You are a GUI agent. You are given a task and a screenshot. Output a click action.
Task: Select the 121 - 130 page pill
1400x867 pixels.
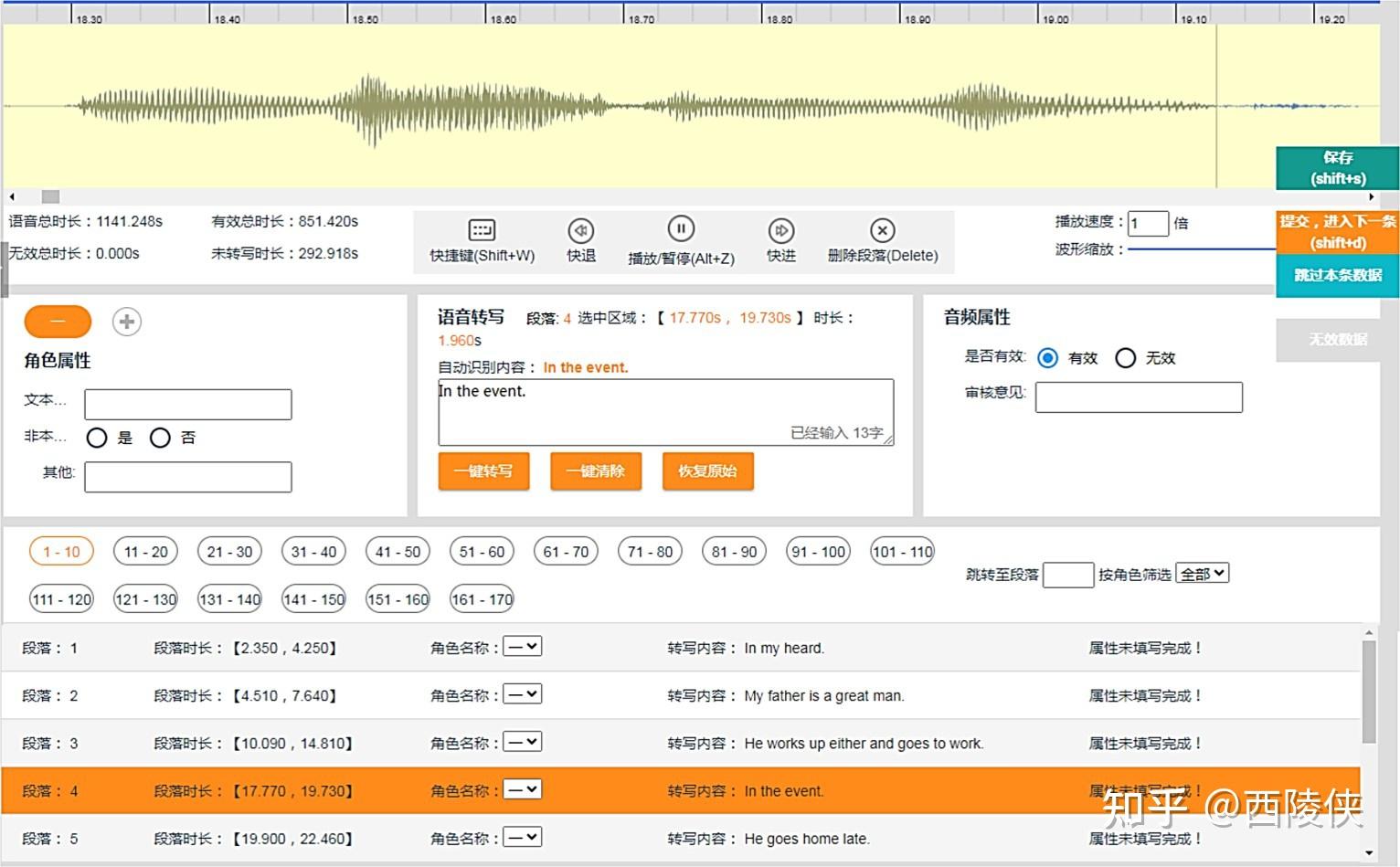[146, 599]
